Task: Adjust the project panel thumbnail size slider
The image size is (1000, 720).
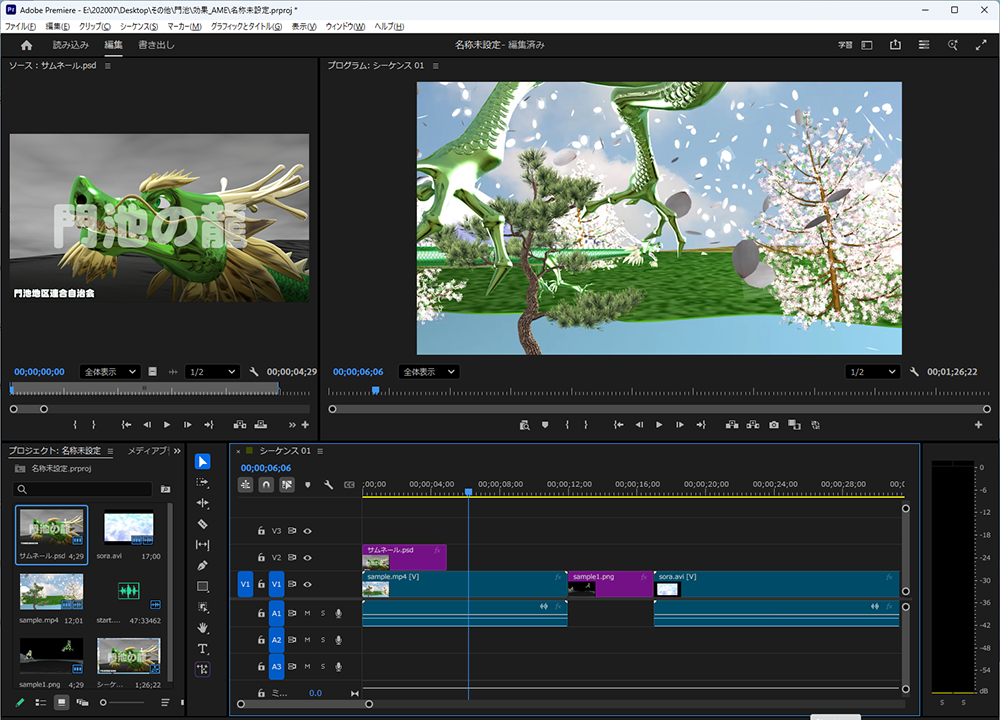Action: click(x=103, y=703)
